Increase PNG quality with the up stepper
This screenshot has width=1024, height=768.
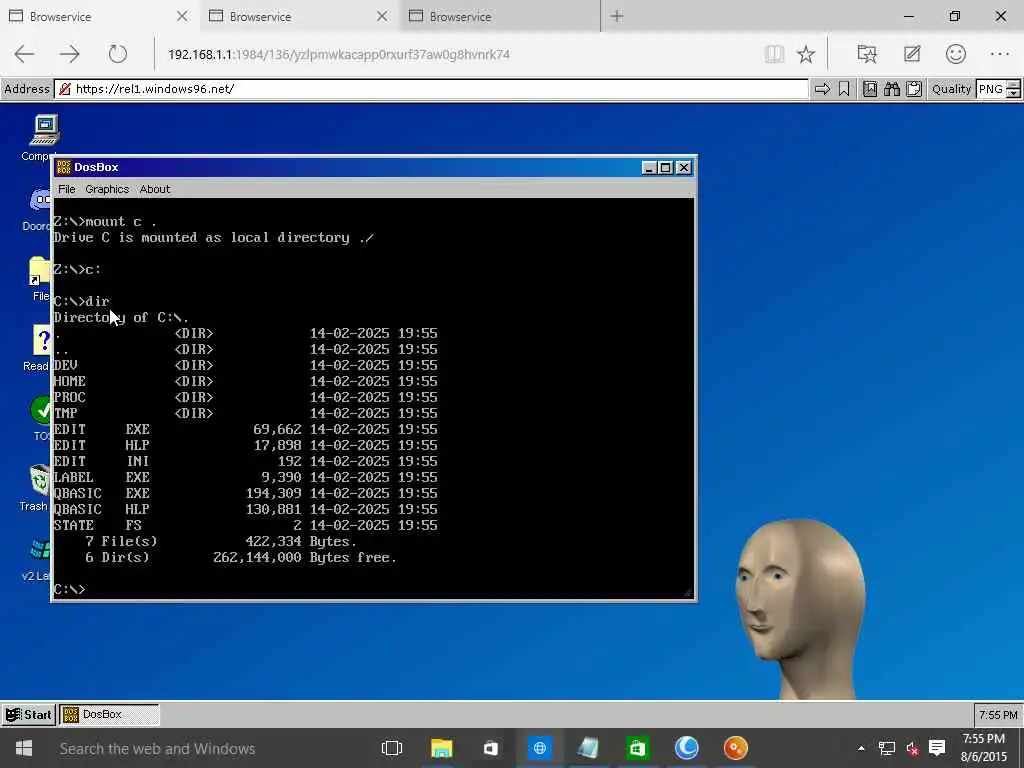point(1014,85)
